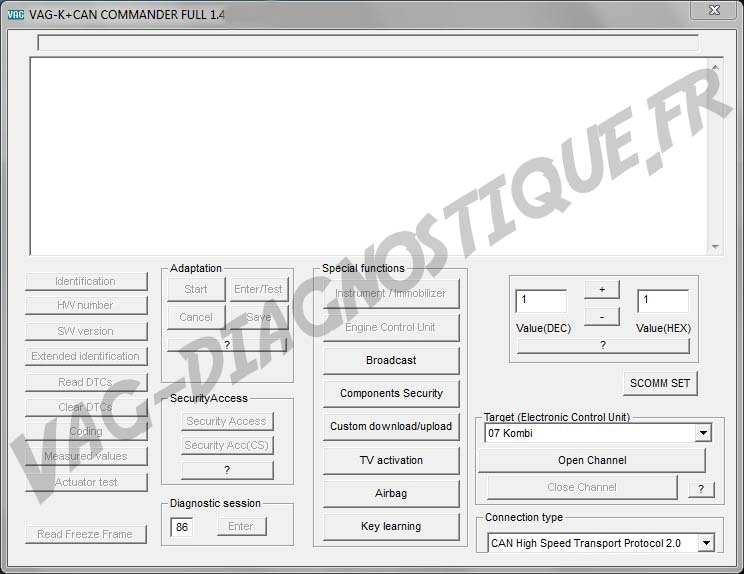Click the Actuator test button
The width and height of the screenshot is (744, 574).
tap(86, 482)
